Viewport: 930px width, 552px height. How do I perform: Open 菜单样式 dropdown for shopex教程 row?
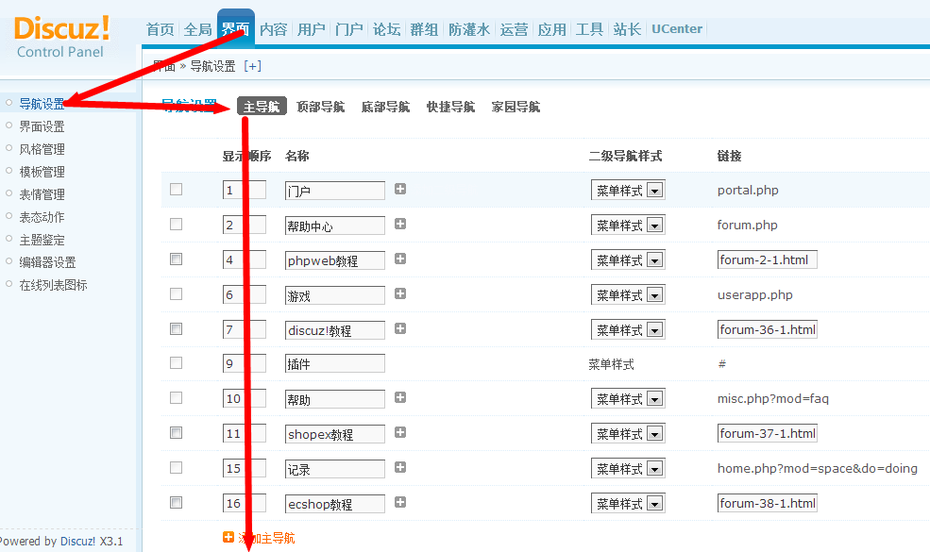click(628, 434)
